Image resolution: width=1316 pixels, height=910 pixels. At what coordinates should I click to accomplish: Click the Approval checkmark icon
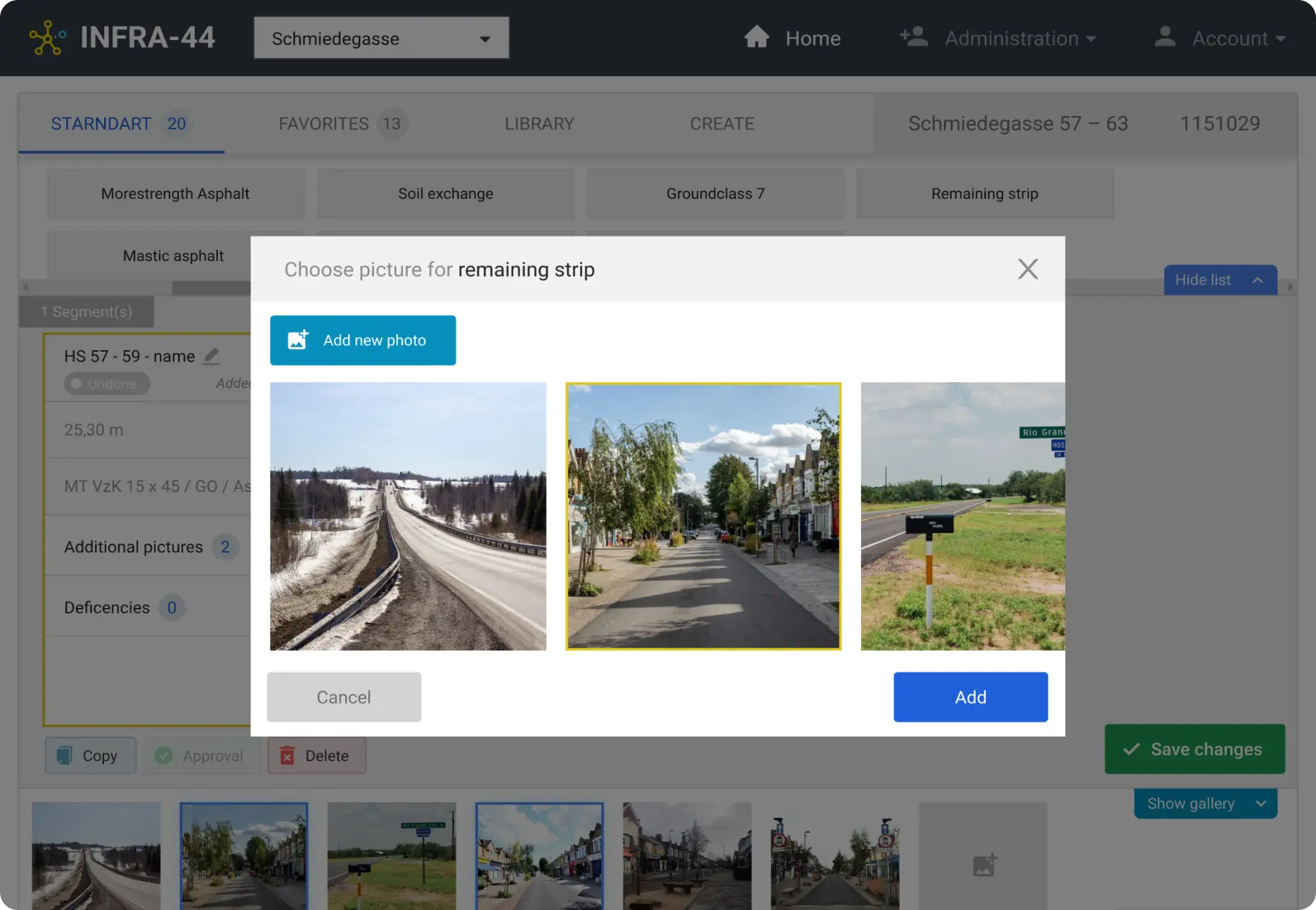pos(164,755)
